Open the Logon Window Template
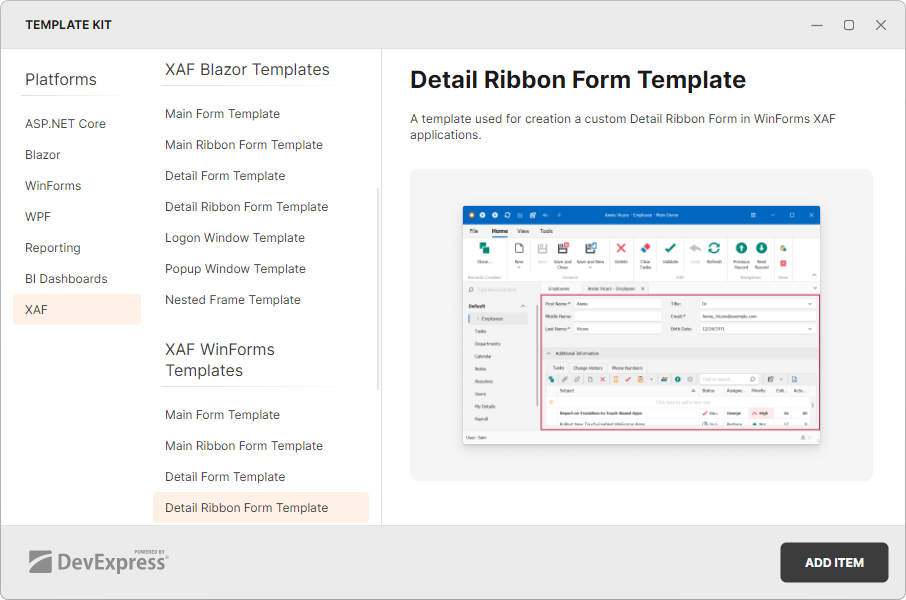Viewport: 906px width, 600px height. tap(234, 237)
